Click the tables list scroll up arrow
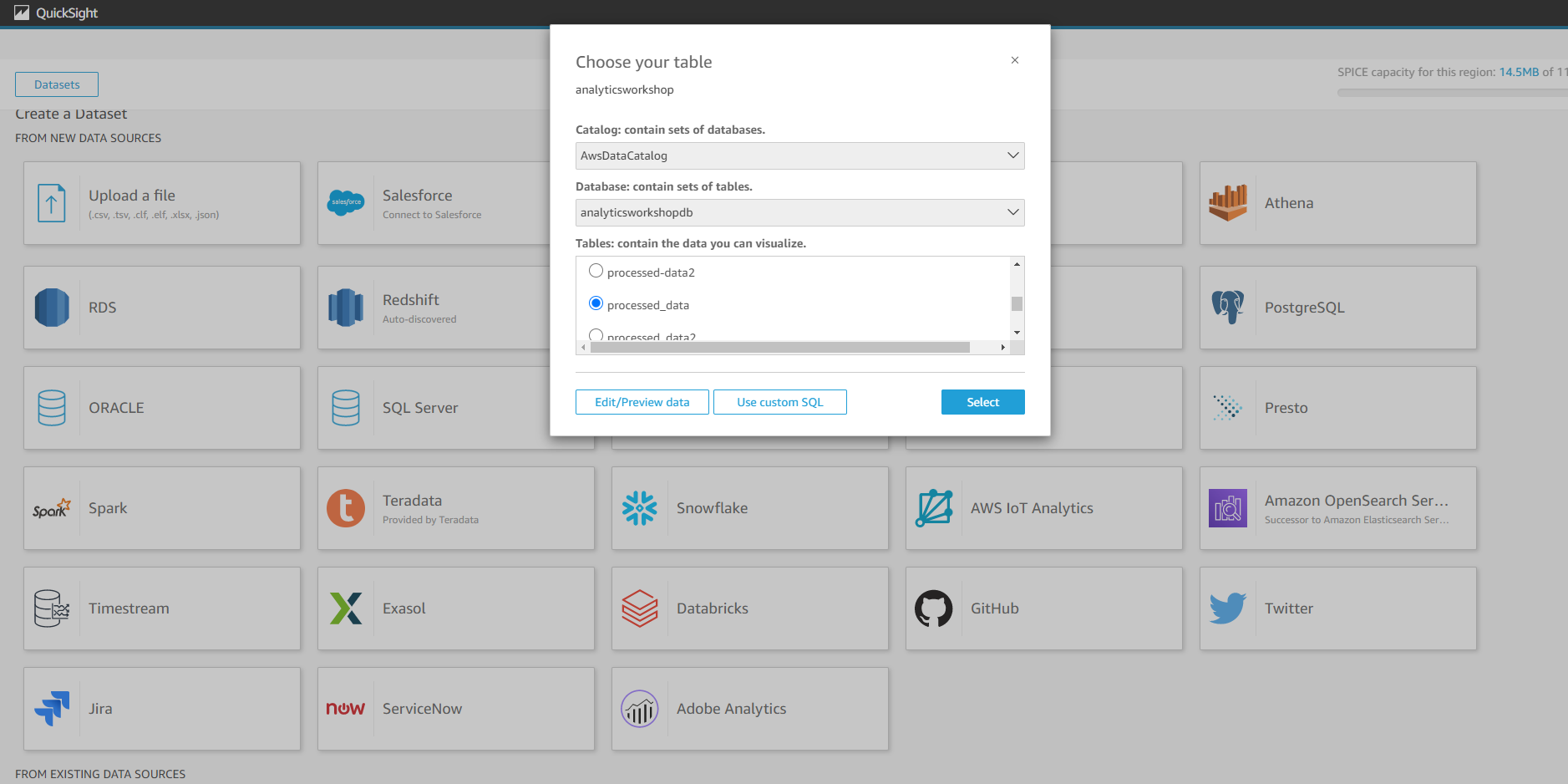The image size is (1568, 784). [x=1017, y=264]
